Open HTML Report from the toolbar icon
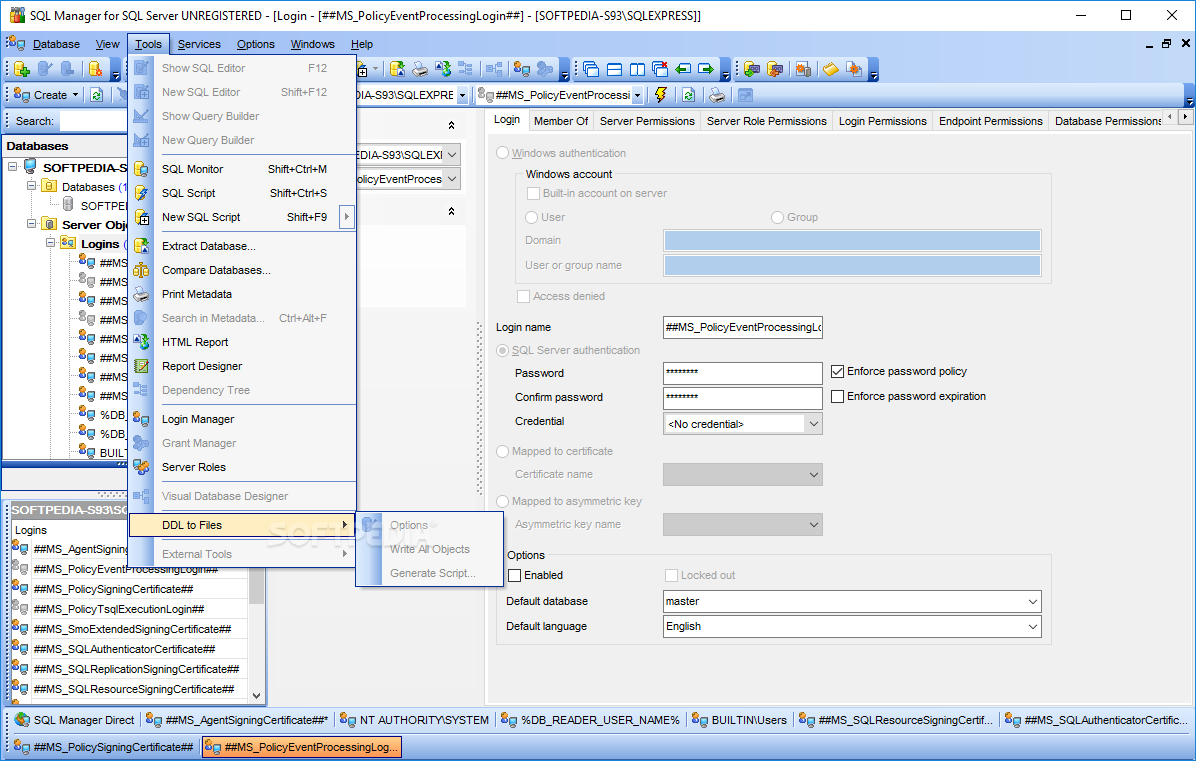The height and width of the screenshot is (761, 1196). 443,69
